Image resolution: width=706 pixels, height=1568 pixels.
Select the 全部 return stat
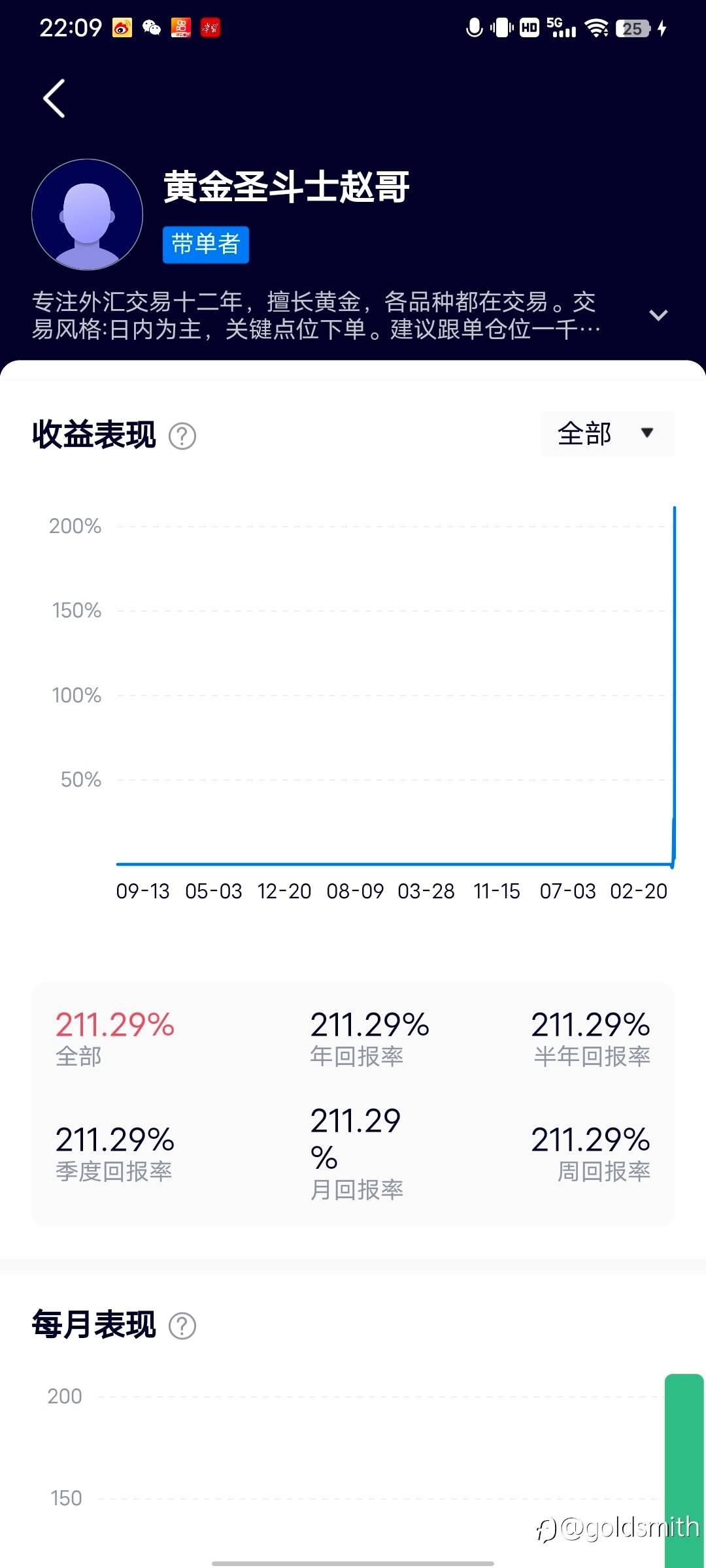(x=115, y=1037)
